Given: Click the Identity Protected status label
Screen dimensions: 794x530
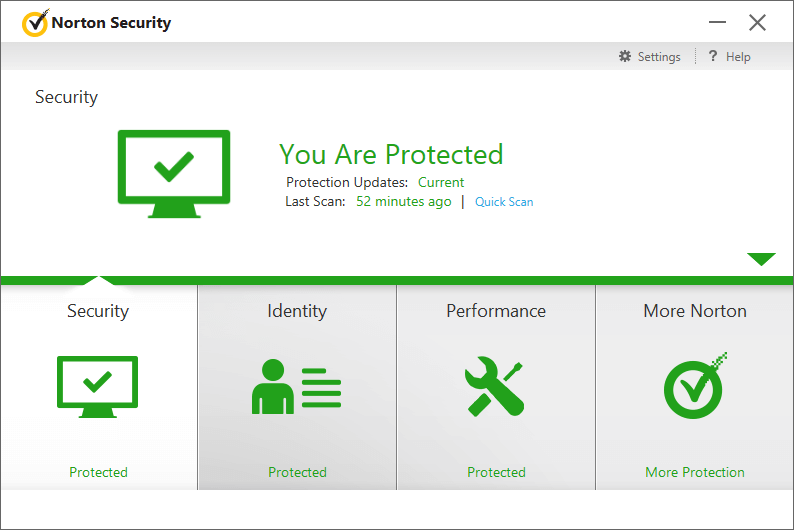Looking at the screenshot, I should coord(297,472).
